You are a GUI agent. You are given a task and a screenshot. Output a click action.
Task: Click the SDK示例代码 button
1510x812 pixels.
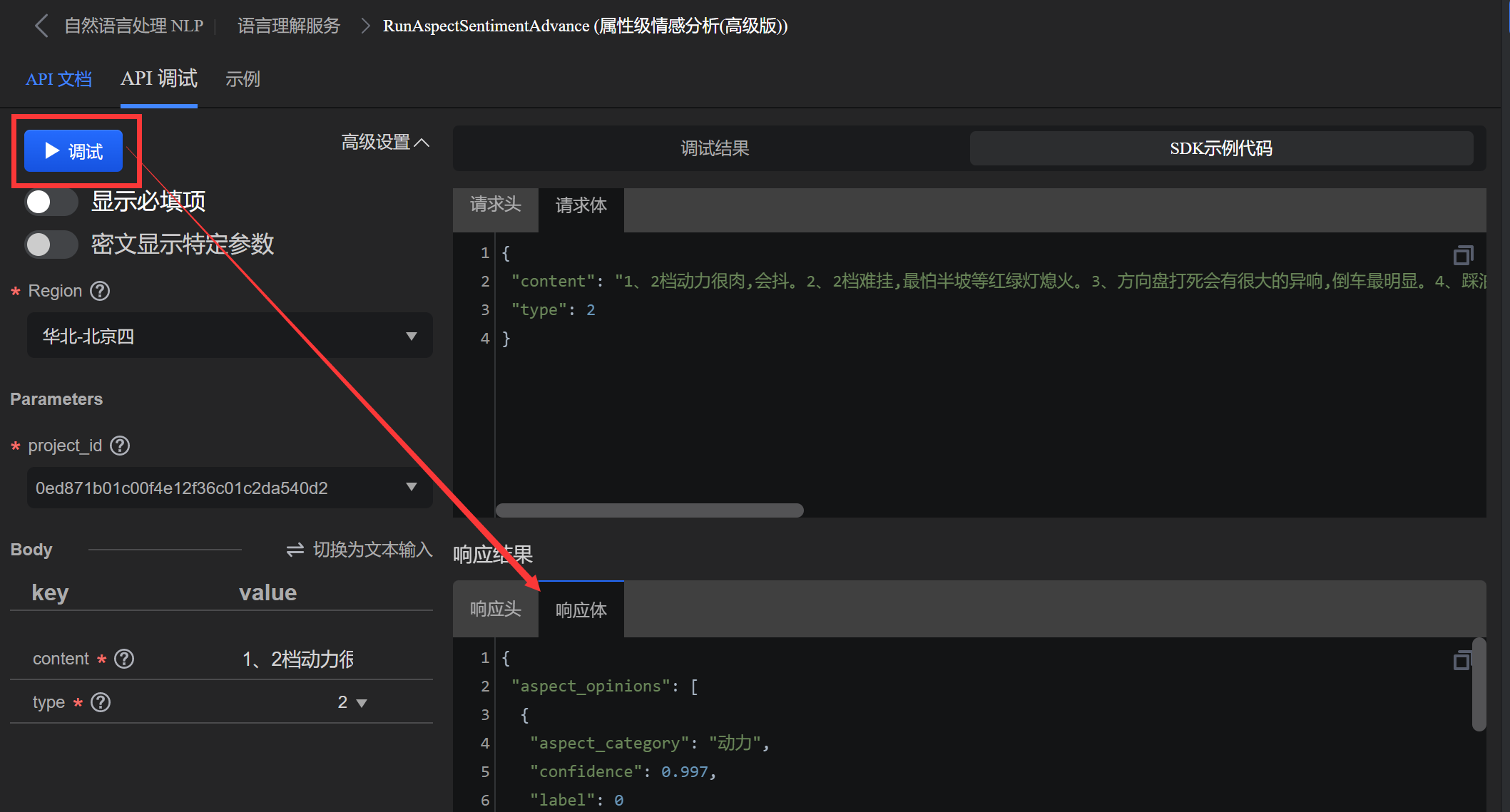[x=1220, y=148]
